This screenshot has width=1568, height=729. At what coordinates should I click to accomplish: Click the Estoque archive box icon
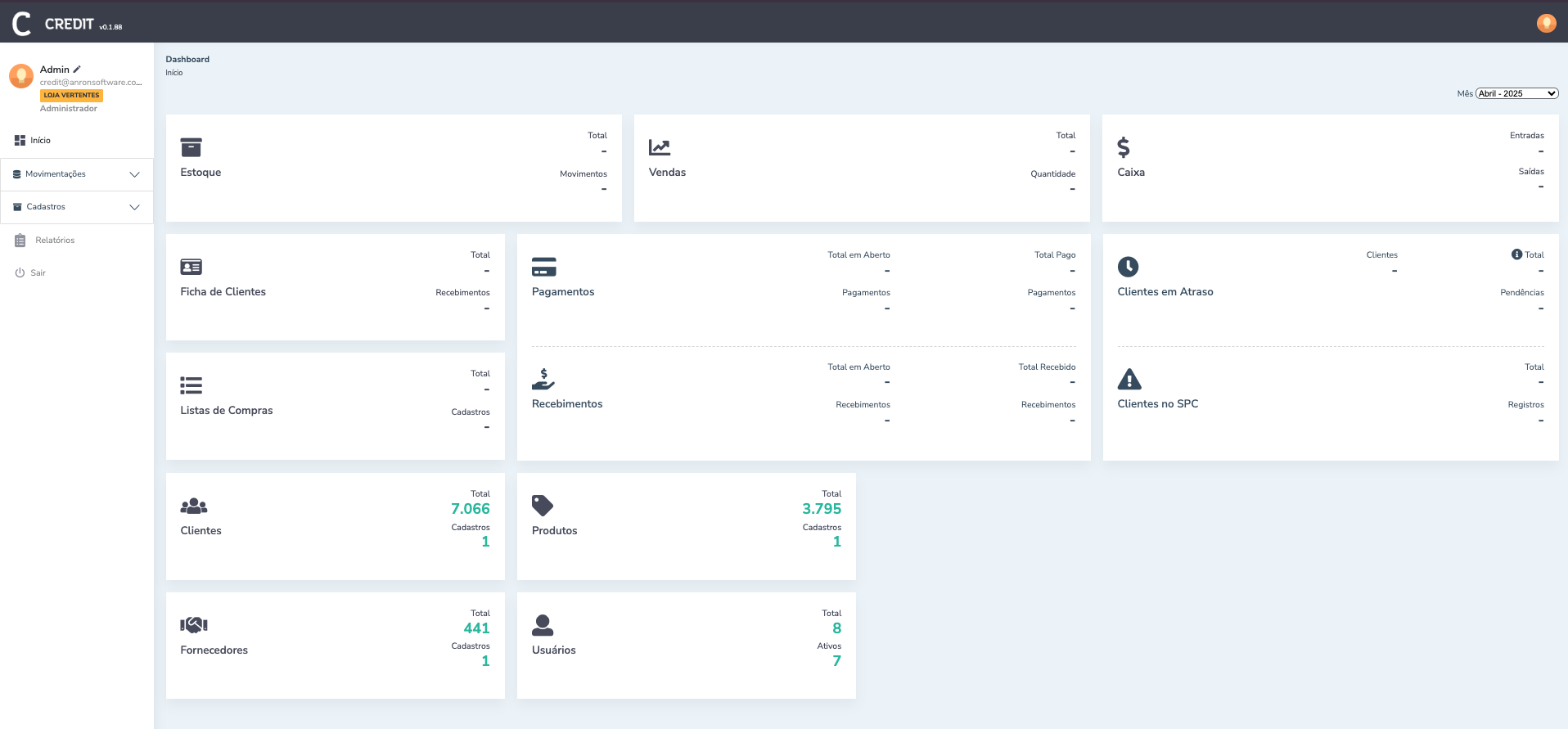pos(191,147)
